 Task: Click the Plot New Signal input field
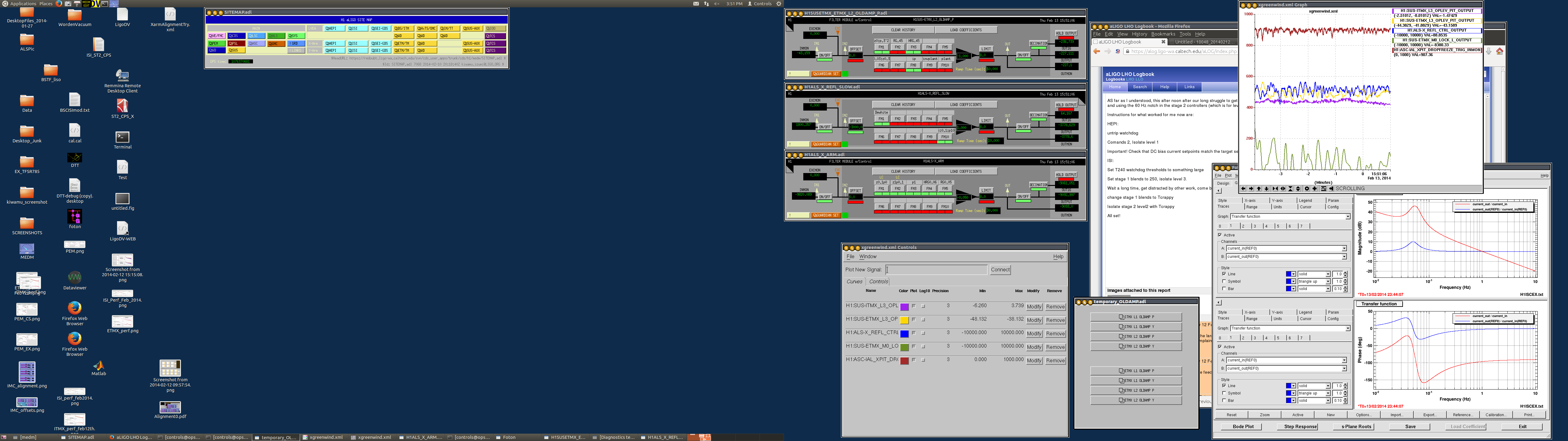pyautogui.click(x=936, y=270)
